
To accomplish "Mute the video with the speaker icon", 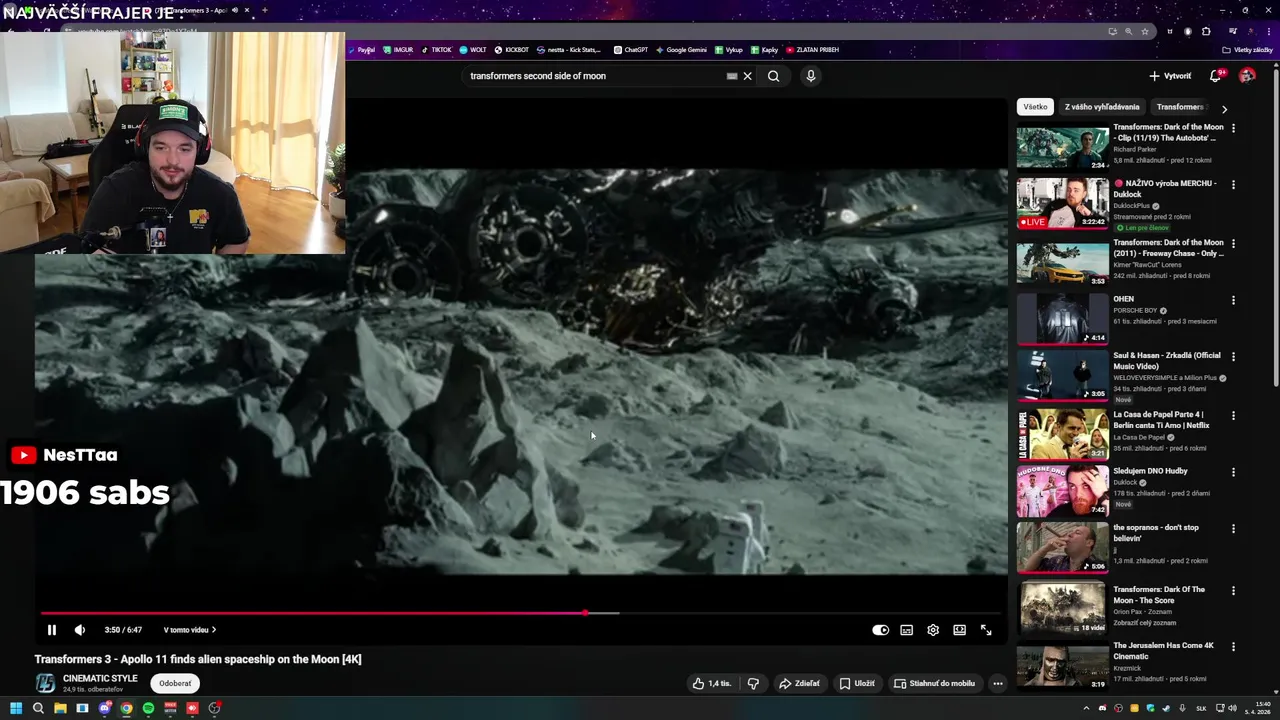I will coord(80,630).
